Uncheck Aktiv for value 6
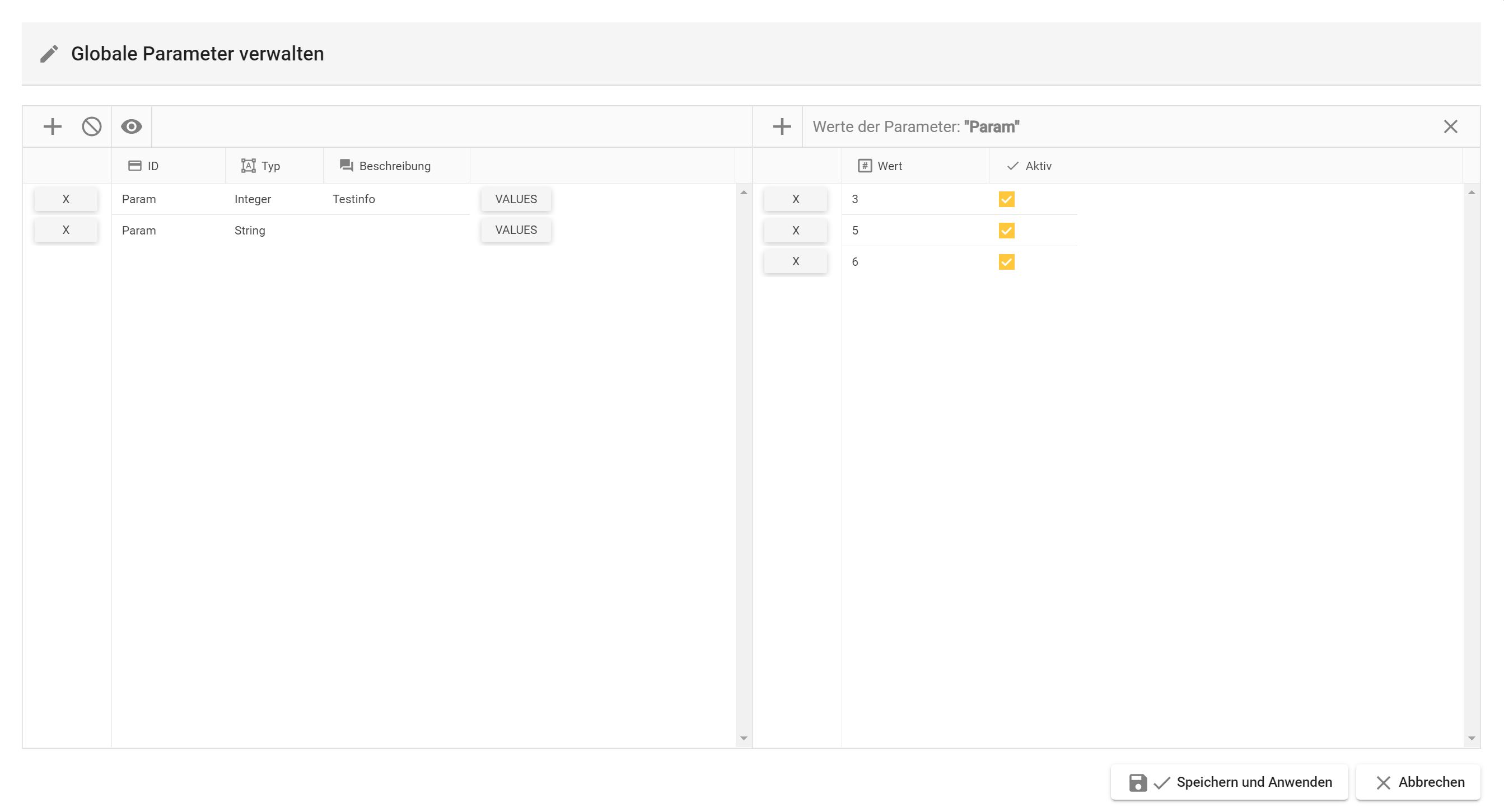The width and height of the screenshot is (1504, 812). tap(1007, 262)
